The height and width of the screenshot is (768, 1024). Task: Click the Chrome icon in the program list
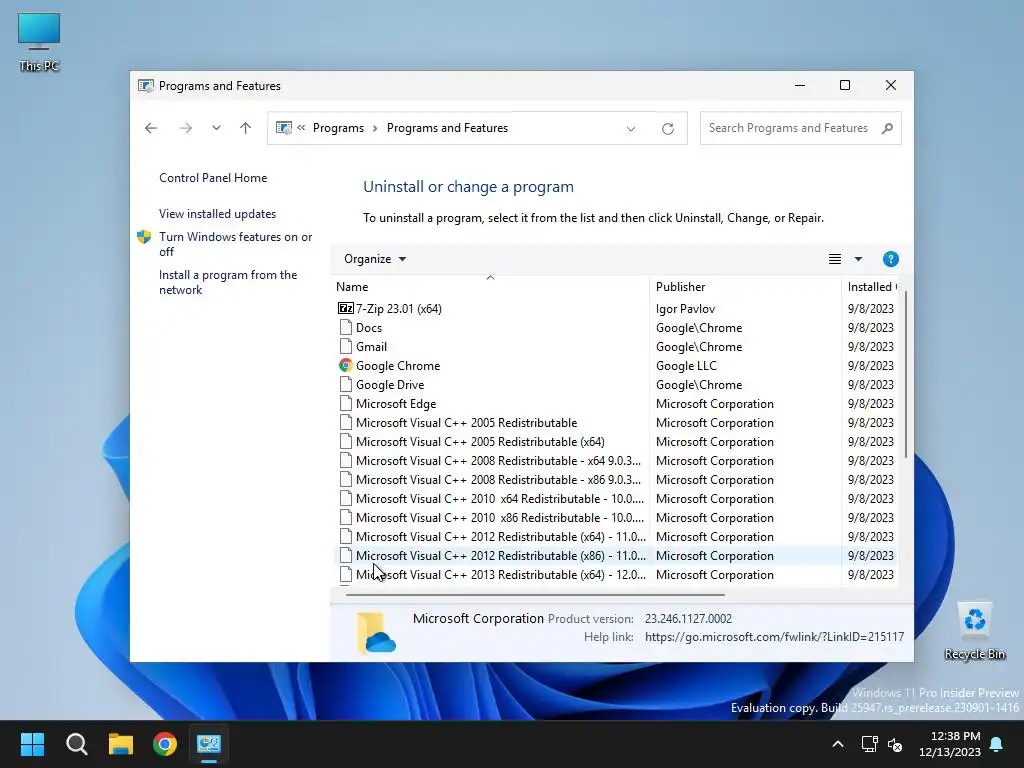click(345, 366)
